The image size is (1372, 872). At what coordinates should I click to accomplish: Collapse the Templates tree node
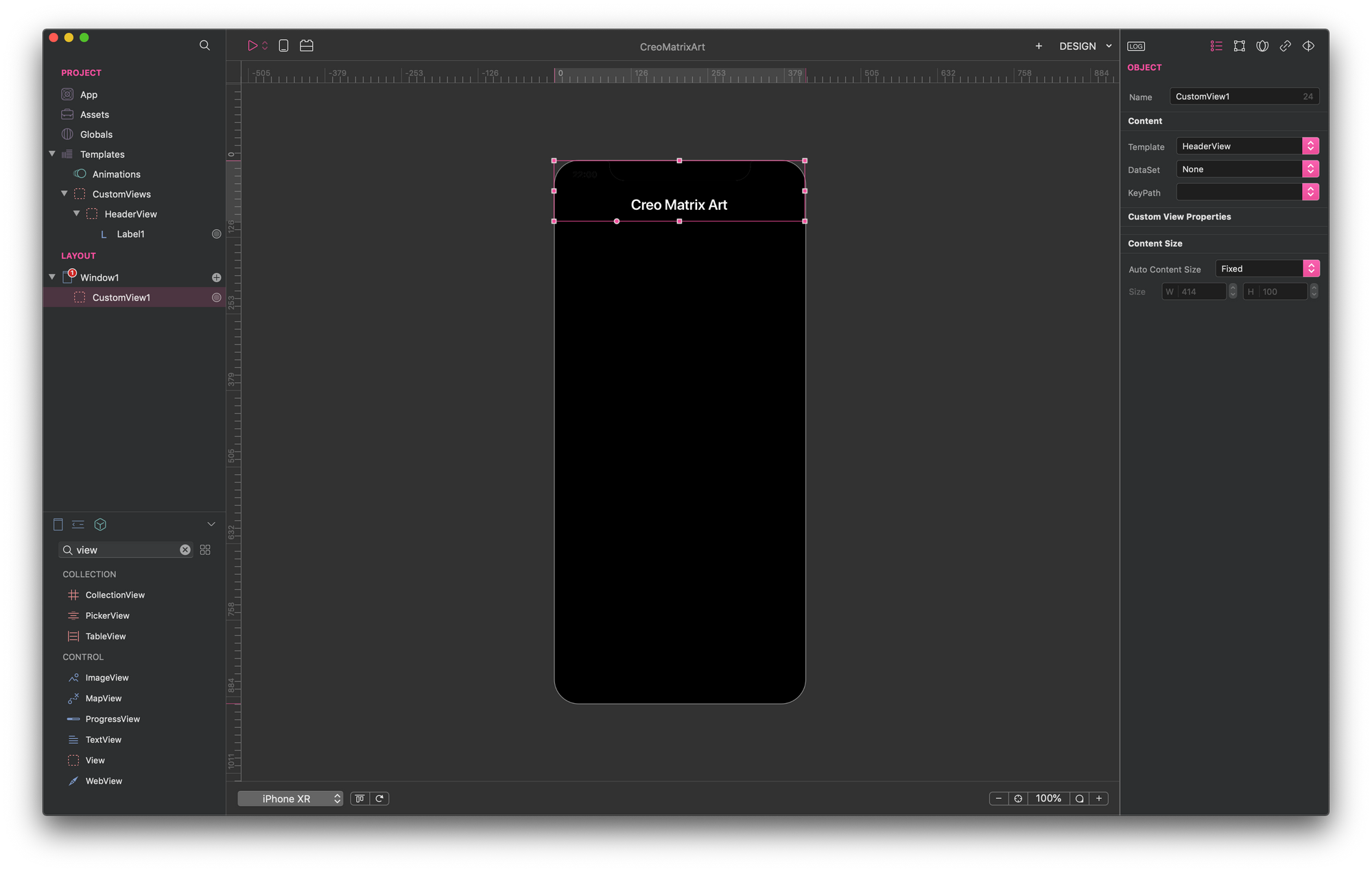pos(52,154)
